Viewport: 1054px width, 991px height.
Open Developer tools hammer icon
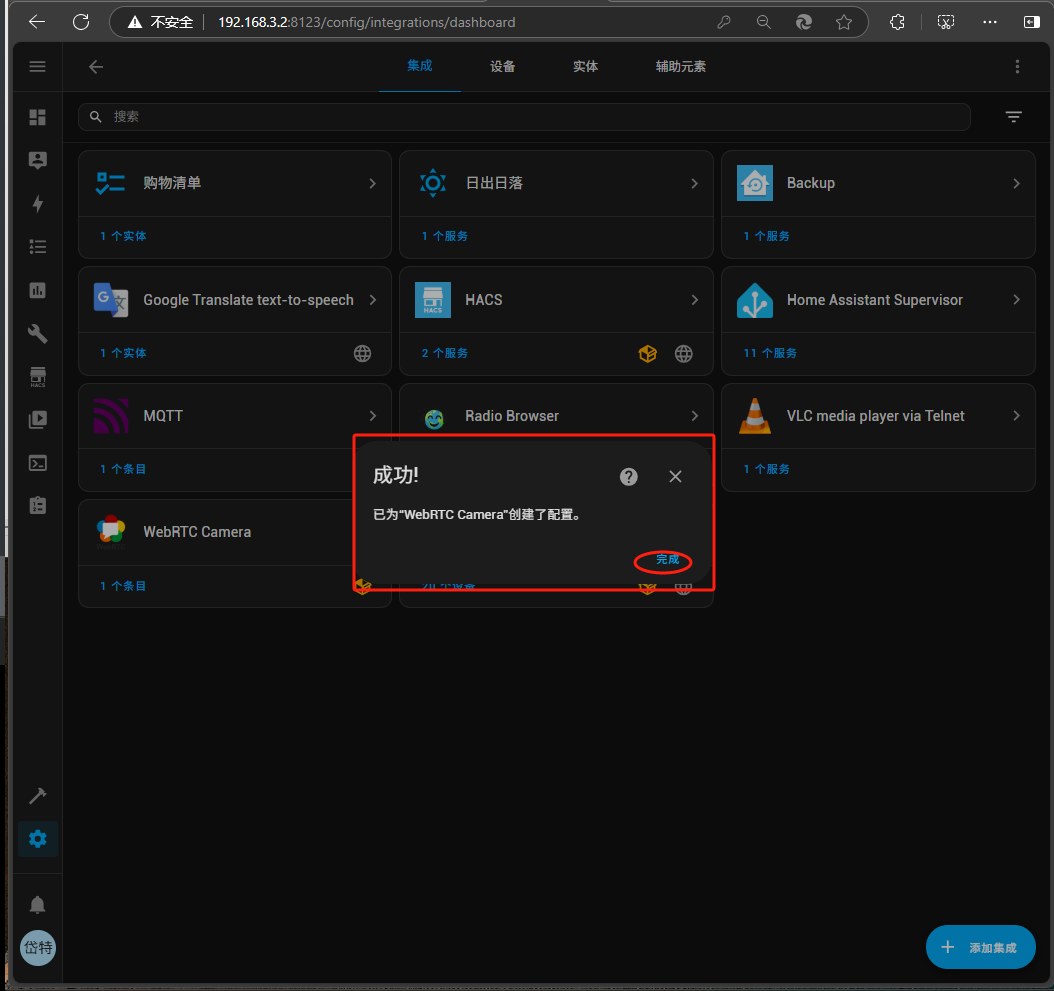[38, 796]
